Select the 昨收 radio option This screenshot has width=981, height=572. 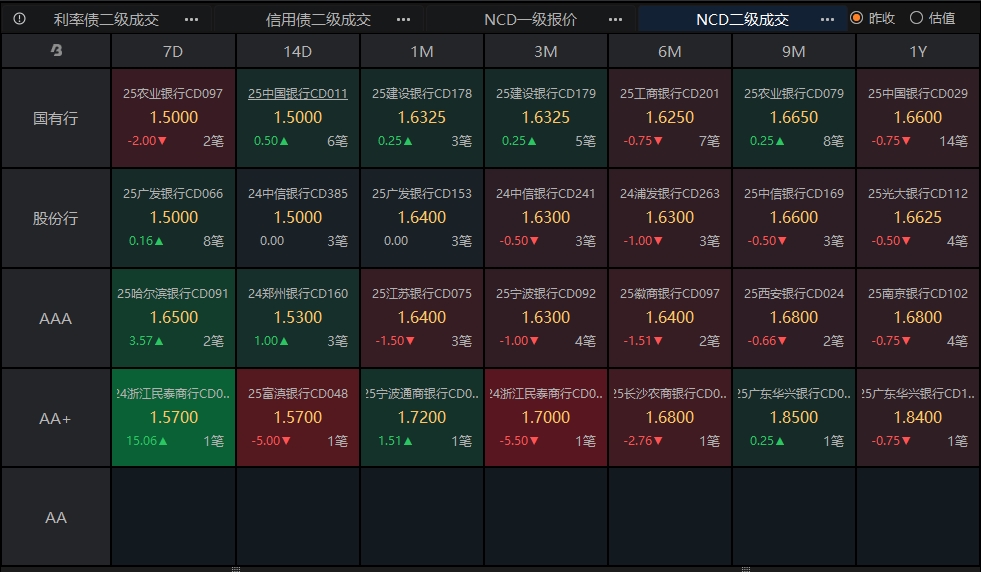(873, 18)
